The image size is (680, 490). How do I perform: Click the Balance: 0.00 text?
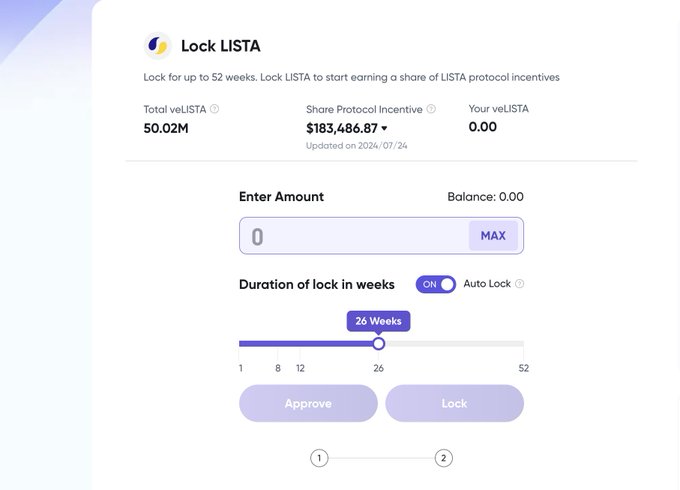point(485,197)
